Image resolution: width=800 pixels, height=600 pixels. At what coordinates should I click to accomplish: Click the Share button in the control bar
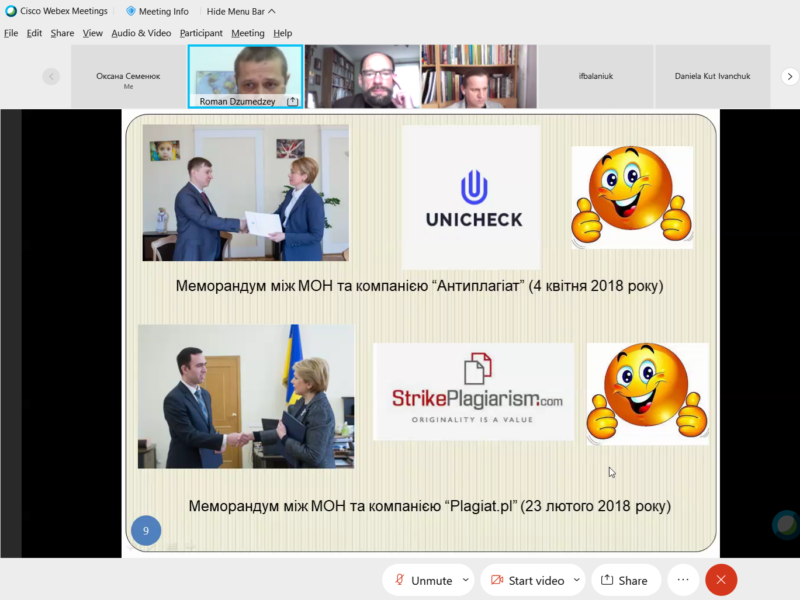pos(624,580)
